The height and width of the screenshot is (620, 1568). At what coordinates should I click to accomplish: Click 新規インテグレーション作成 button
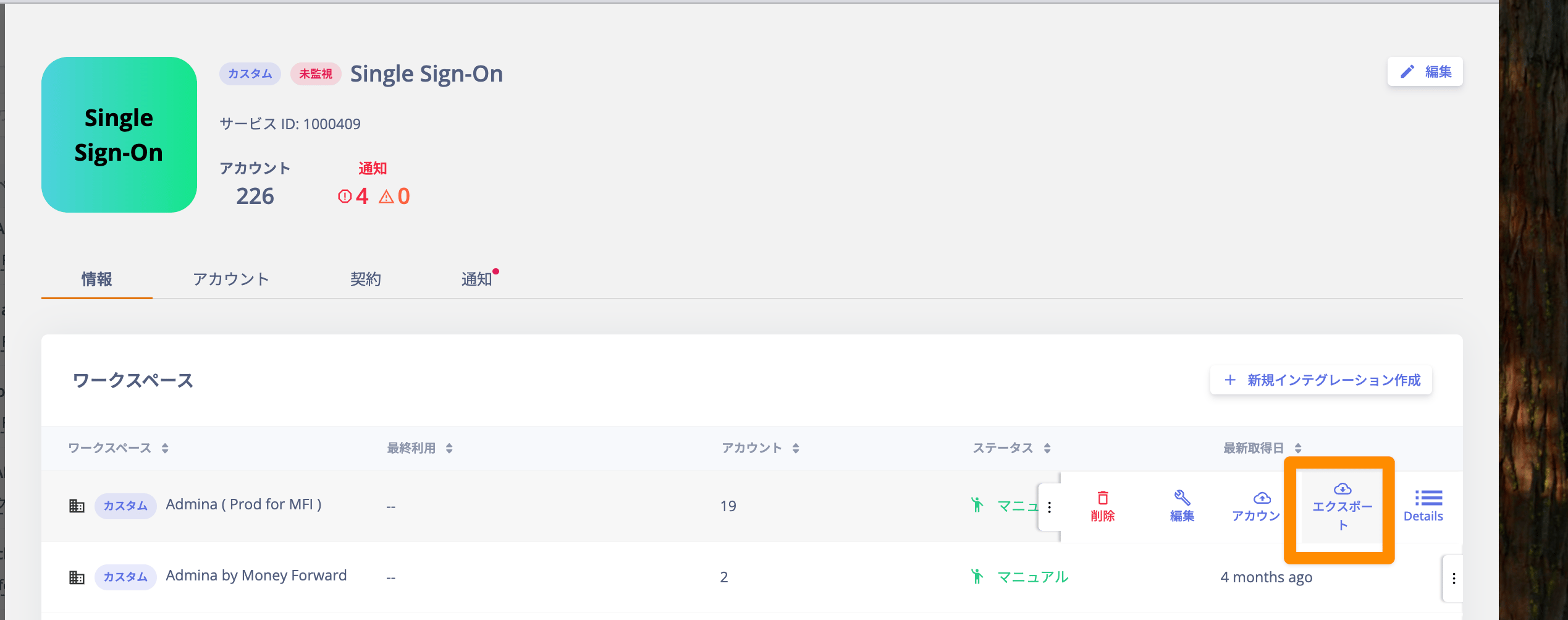(1321, 380)
